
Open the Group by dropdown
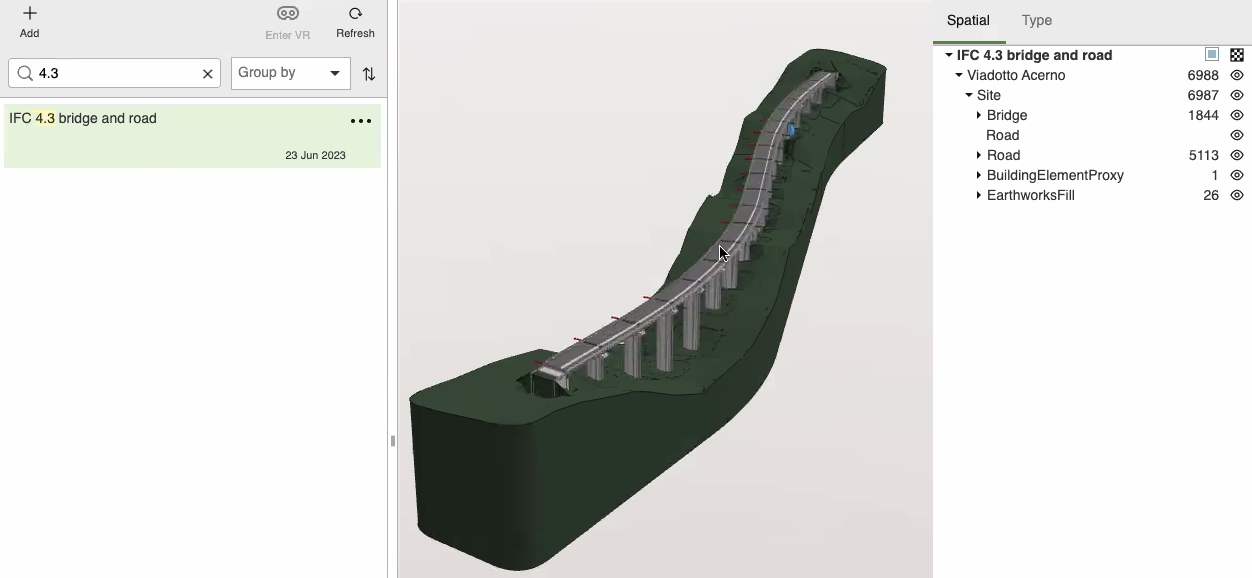(291, 73)
